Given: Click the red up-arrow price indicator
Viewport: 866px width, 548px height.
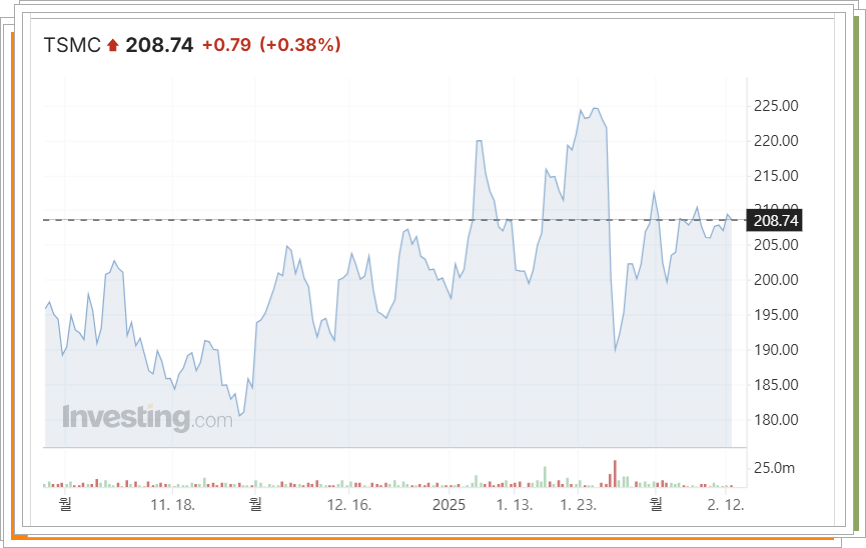Looking at the screenshot, I should click(113, 45).
